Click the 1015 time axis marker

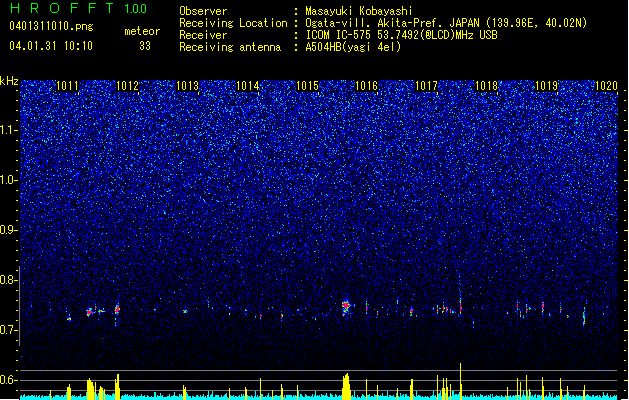pos(307,86)
